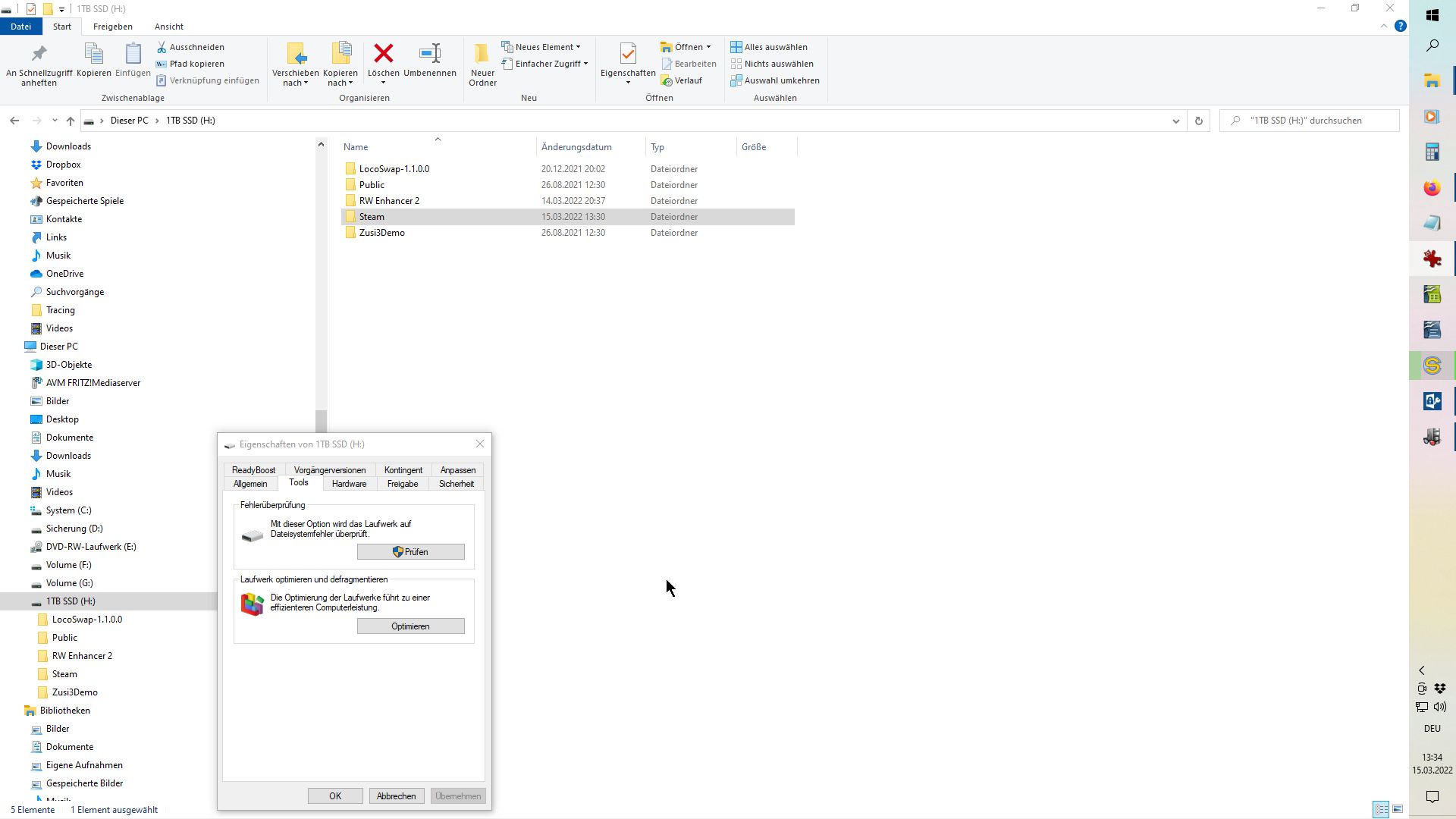Switch to large thumbnails view icon
The image size is (1456, 819).
[x=1398, y=809]
